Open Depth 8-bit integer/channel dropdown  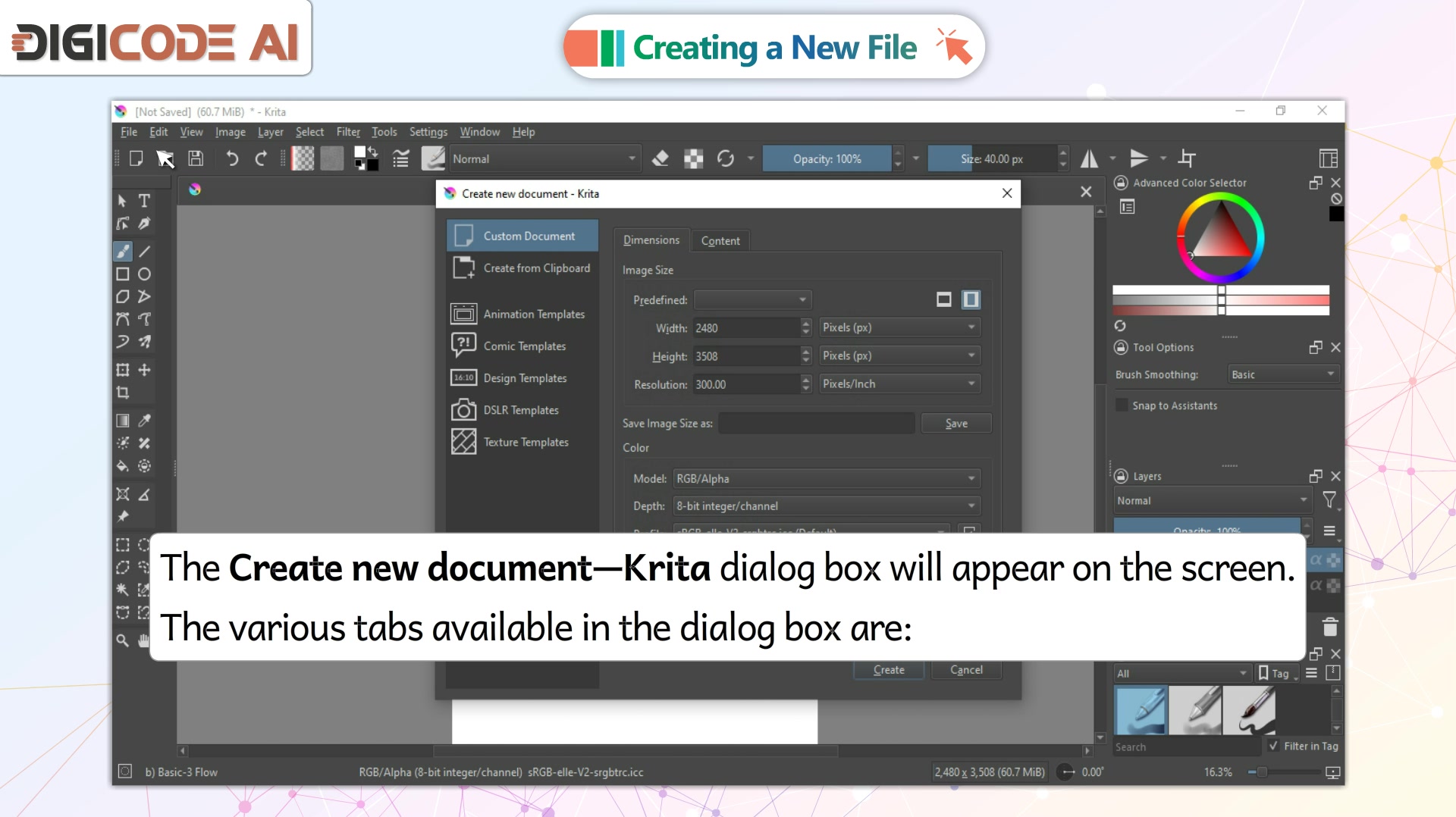827,506
